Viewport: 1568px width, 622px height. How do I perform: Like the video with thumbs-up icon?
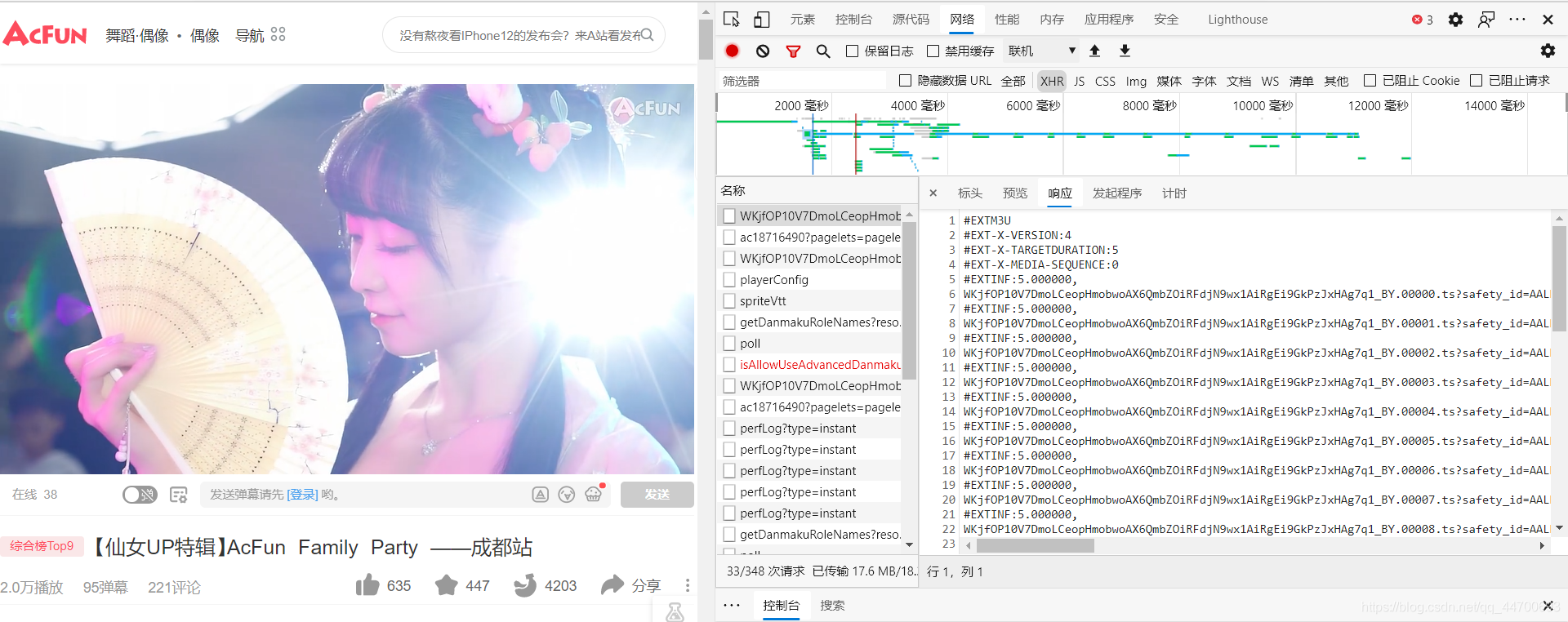point(367,584)
